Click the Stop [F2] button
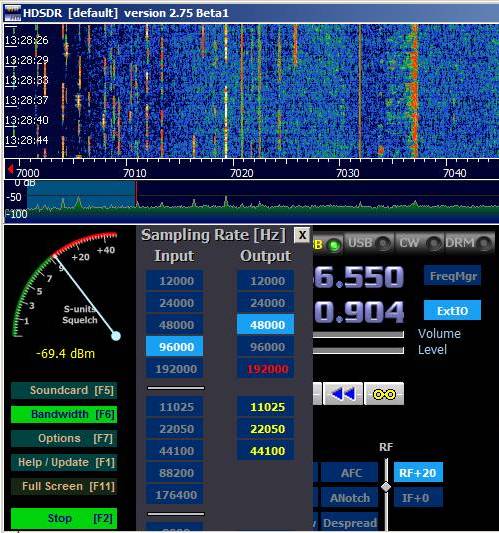The width and height of the screenshot is (499, 533). click(x=64, y=518)
